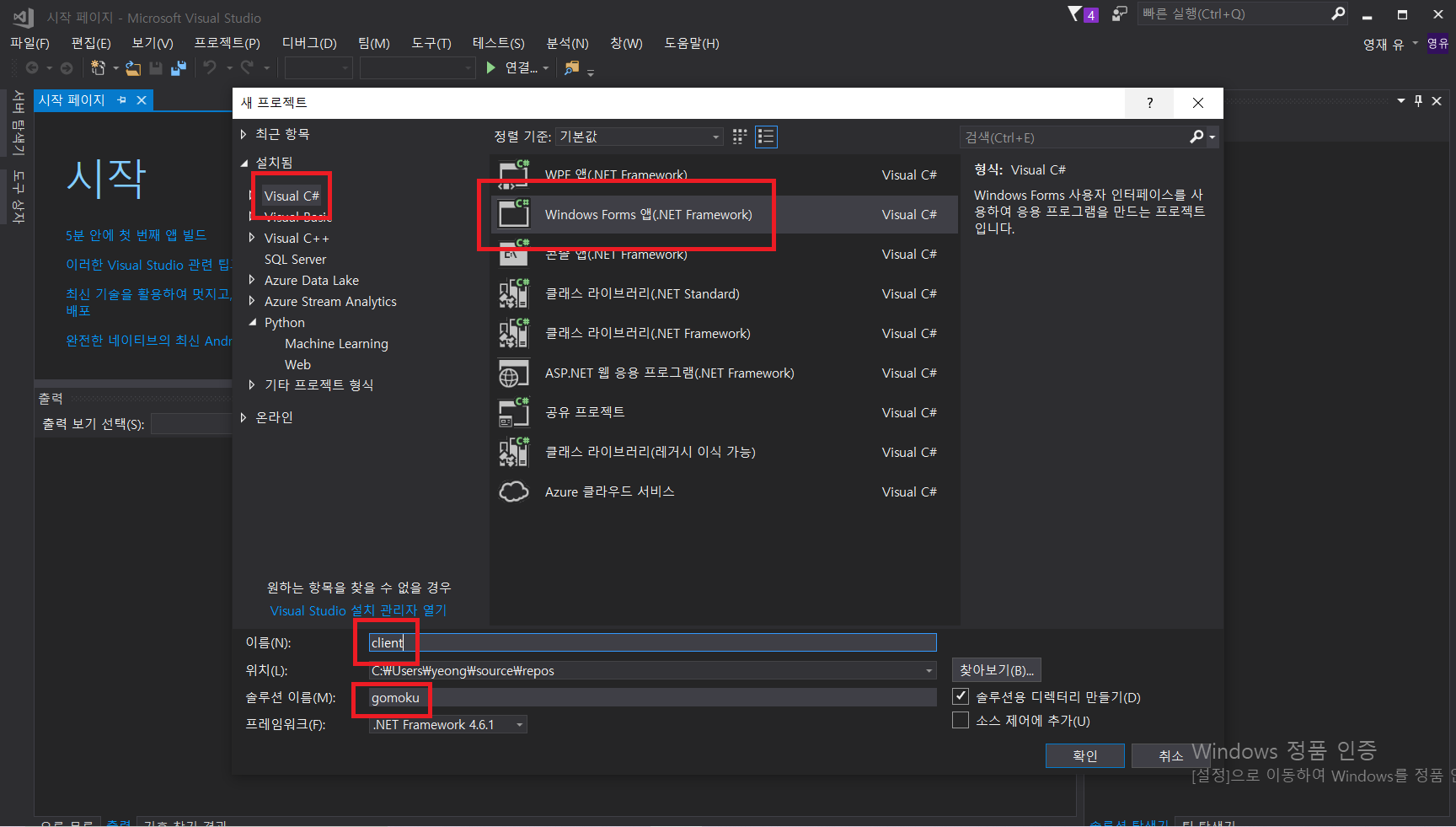Choose the Shared Project icon
The height and width of the screenshot is (827, 1456).
(513, 412)
